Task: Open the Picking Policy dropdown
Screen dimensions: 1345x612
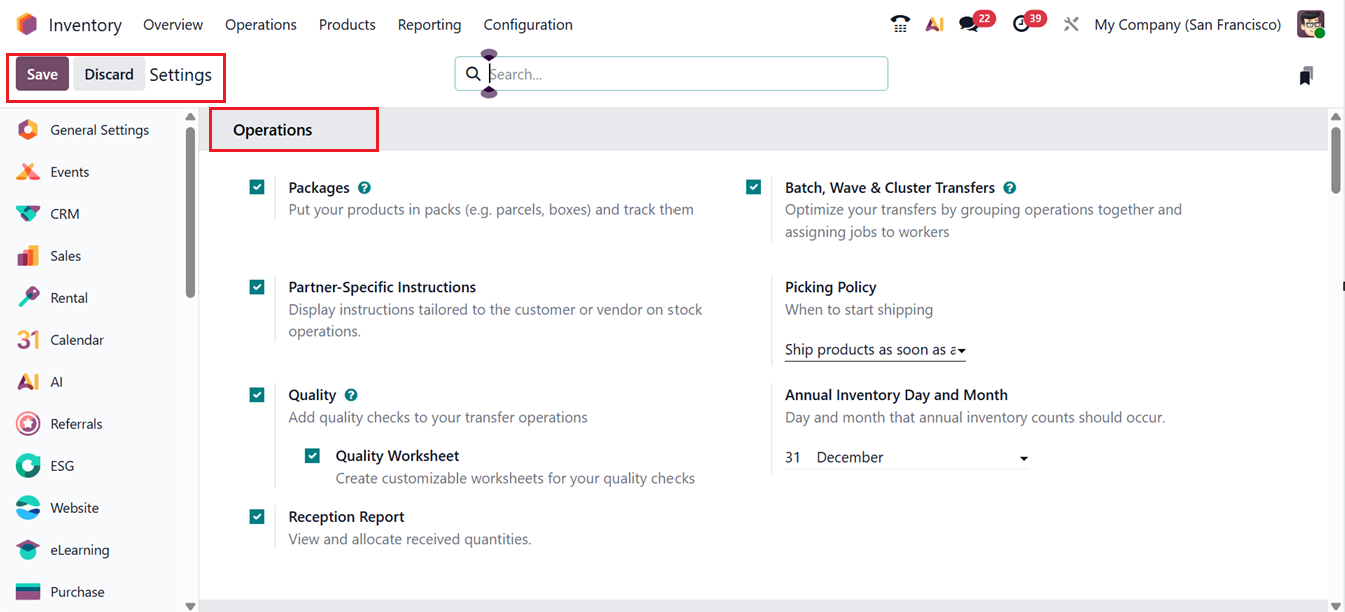Action: [x=875, y=350]
